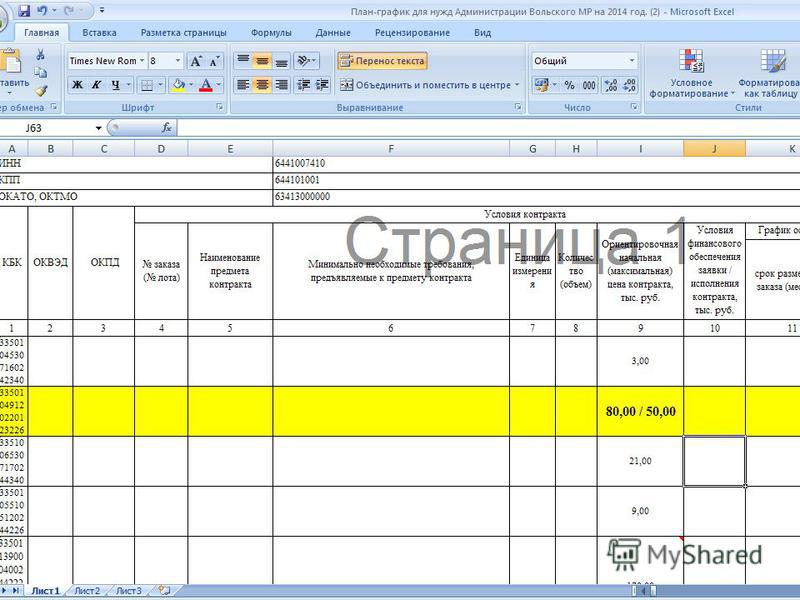Apply red font color A button
Viewport: 800px width, 600px height.
click(x=206, y=85)
